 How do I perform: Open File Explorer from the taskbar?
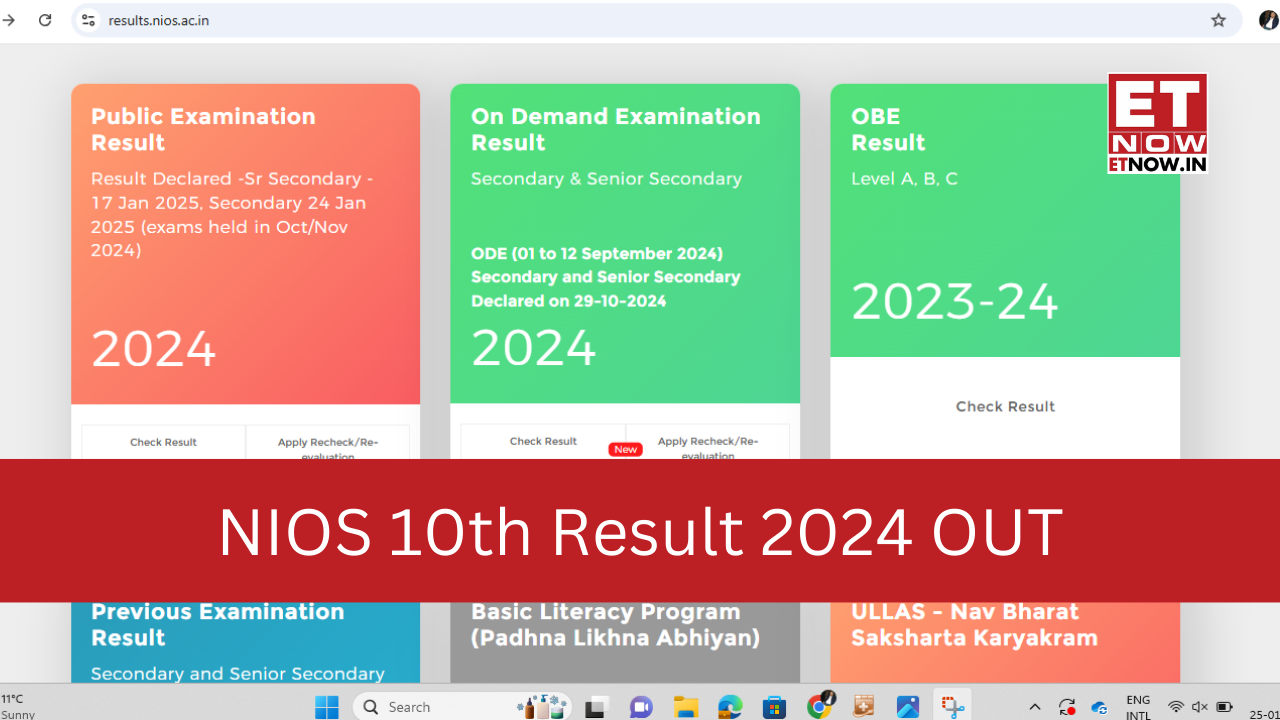685,706
